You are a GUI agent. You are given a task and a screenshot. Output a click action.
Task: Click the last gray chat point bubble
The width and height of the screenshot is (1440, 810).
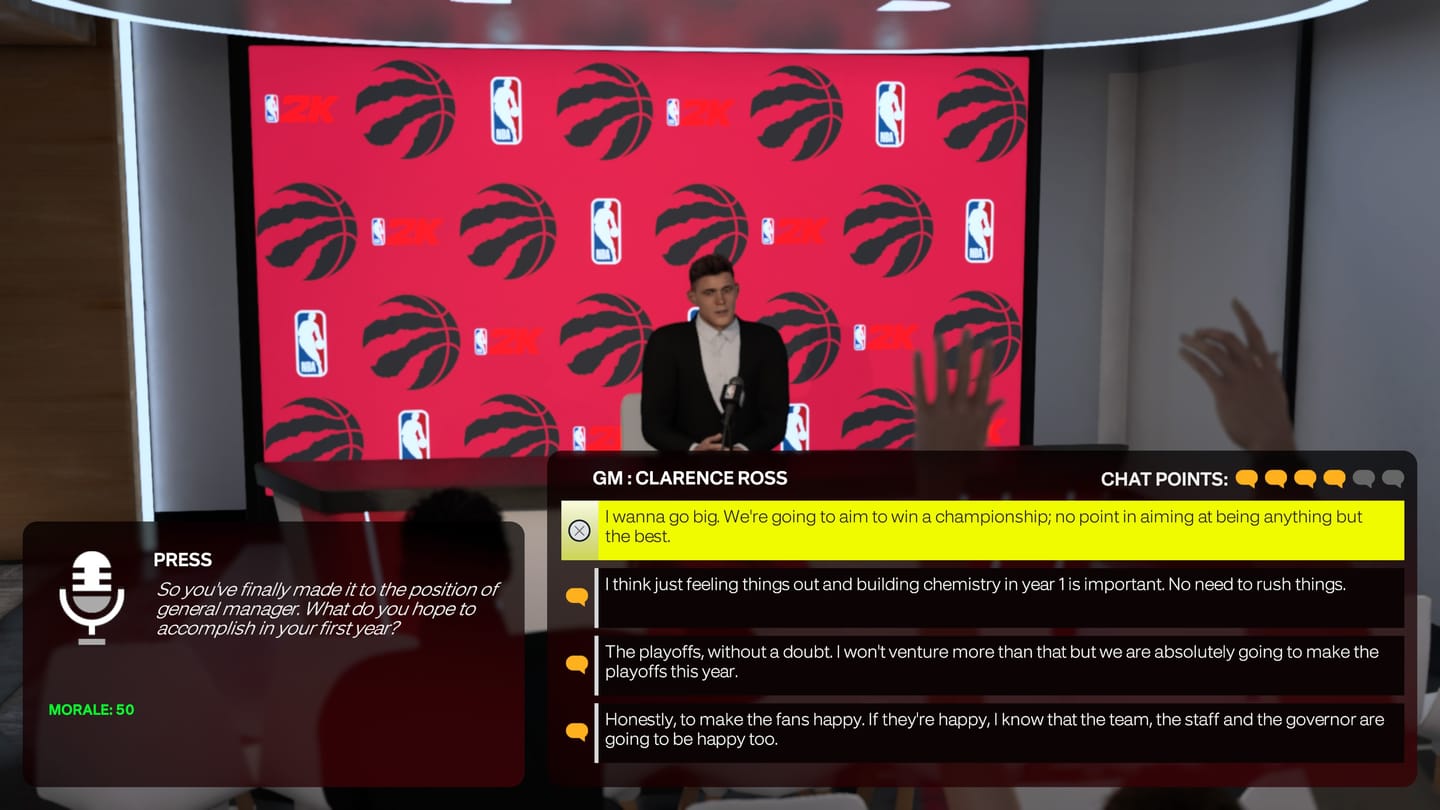[x=1393, y=479]
